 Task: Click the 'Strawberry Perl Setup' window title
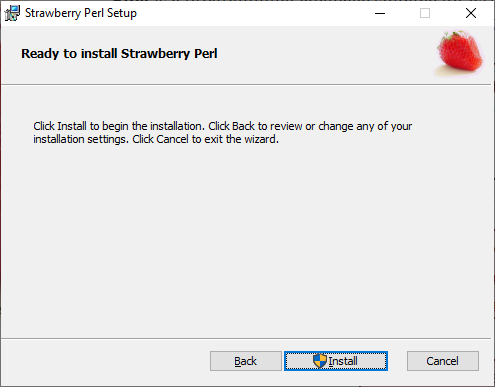coord(81,13)
